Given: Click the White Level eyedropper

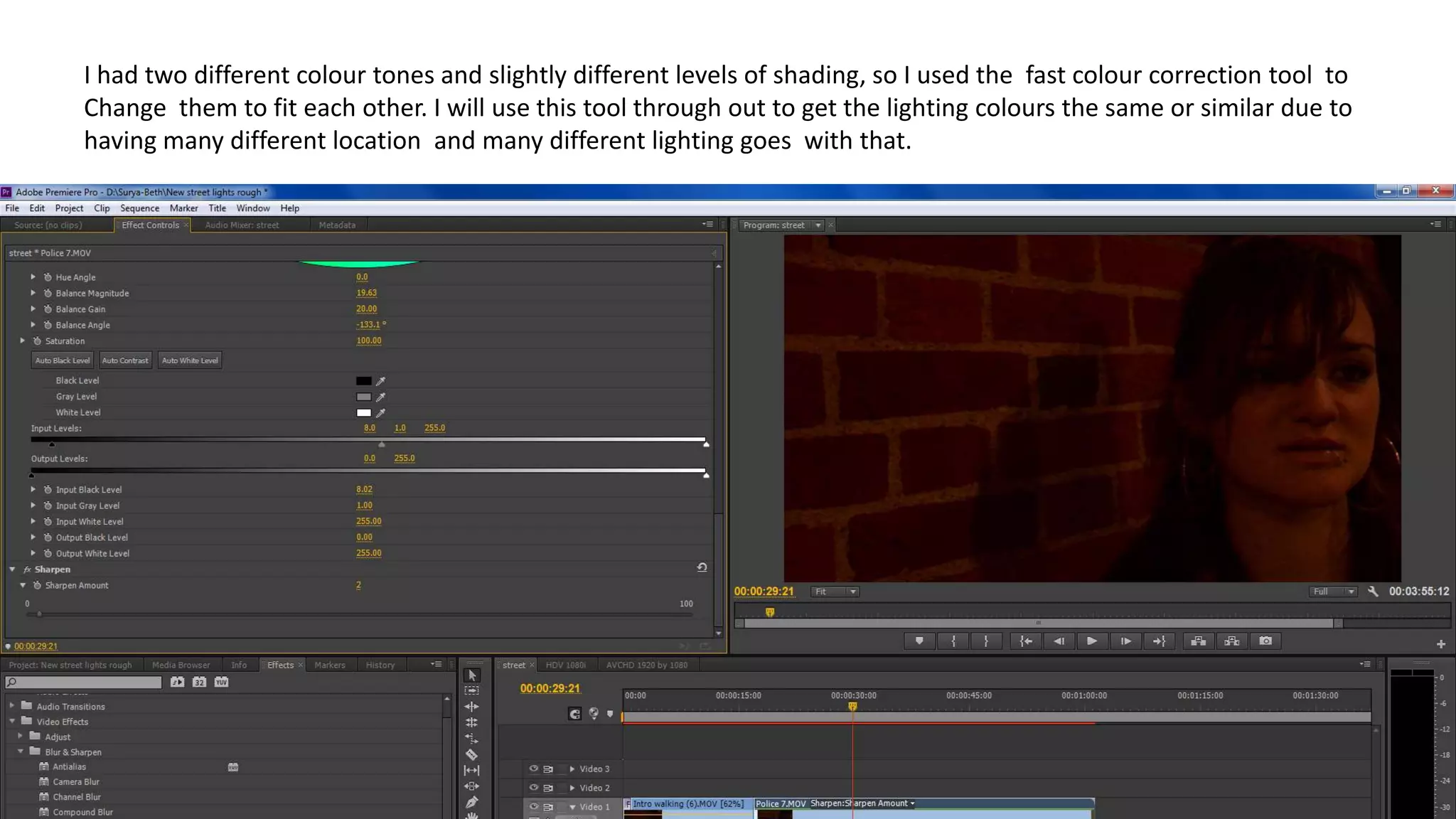Looking at the screenshot, I should click(380, 413).
